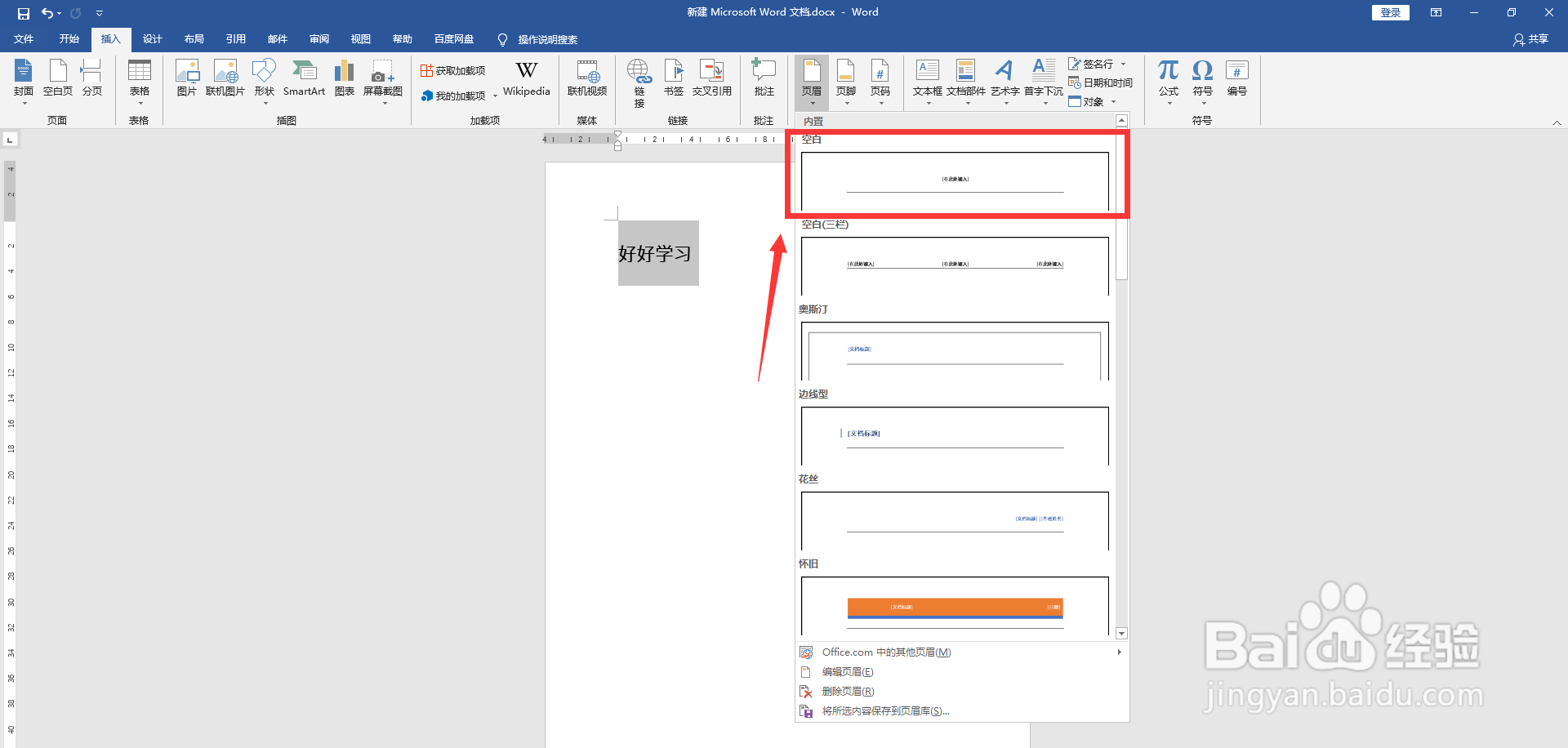1568x748 pixels.
Task: Click Get Add-ins (获取加载项)
Action: pyautogui.click(x=453, y=71)
